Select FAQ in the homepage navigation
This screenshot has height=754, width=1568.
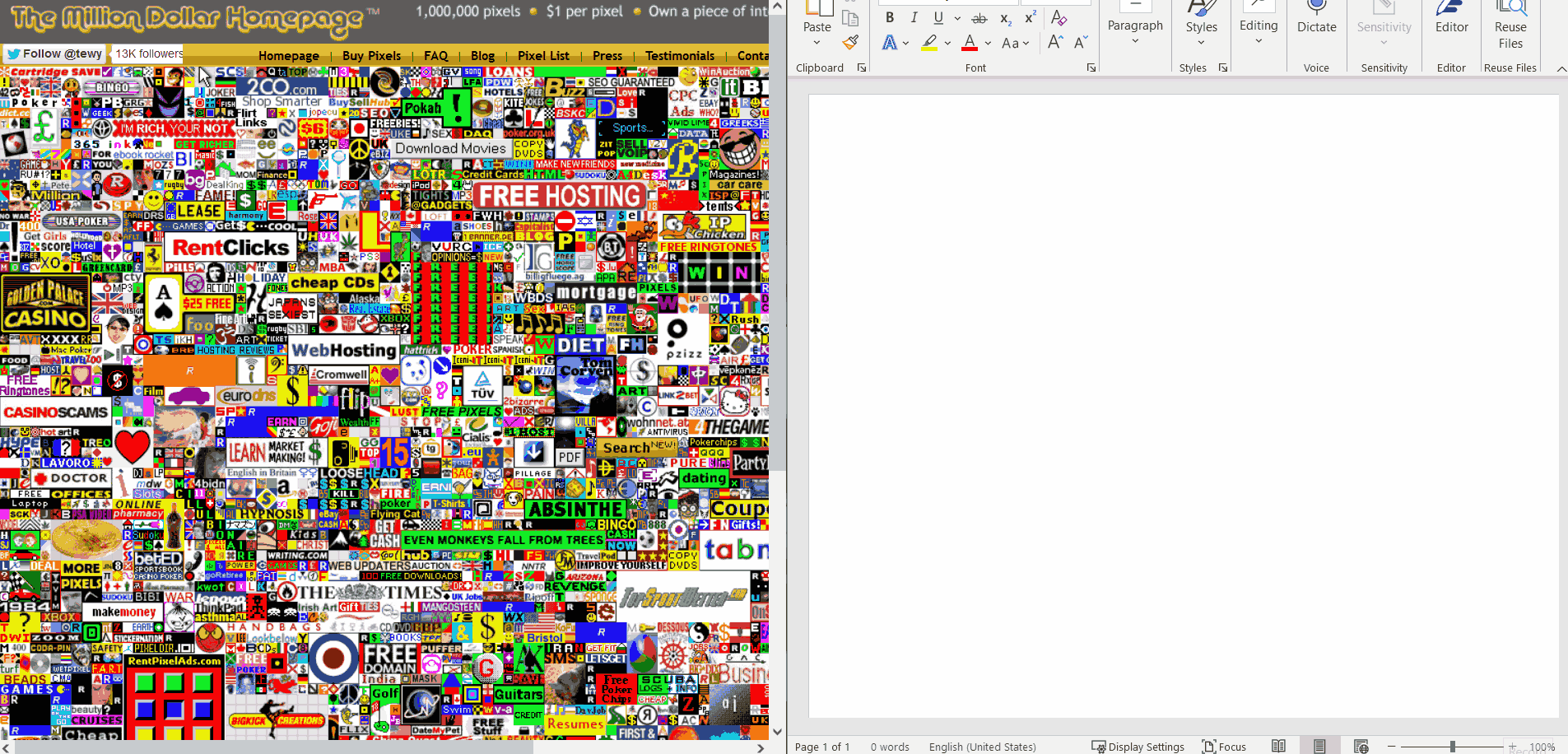pyautogui.click(x=435, y=55)
